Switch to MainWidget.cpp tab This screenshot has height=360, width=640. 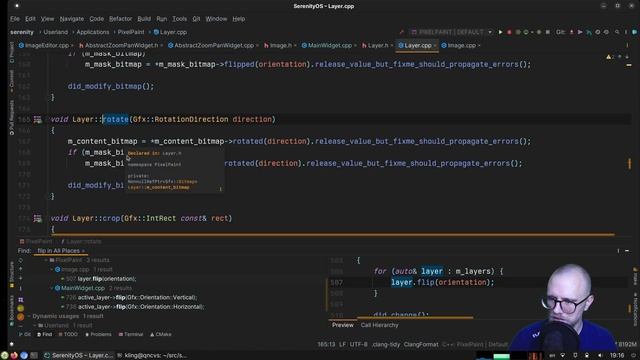[329, 45]
